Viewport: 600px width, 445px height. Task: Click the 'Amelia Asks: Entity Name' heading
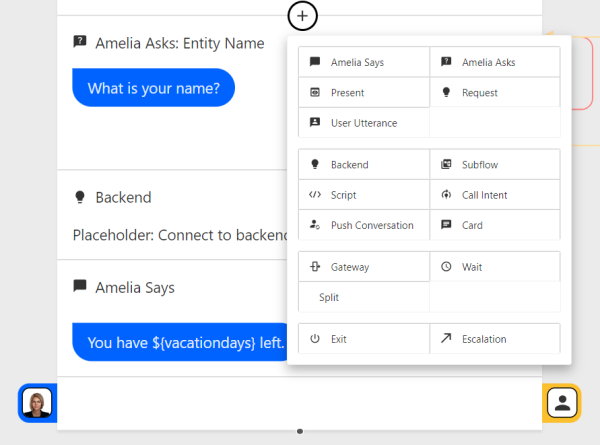(180, 43)
